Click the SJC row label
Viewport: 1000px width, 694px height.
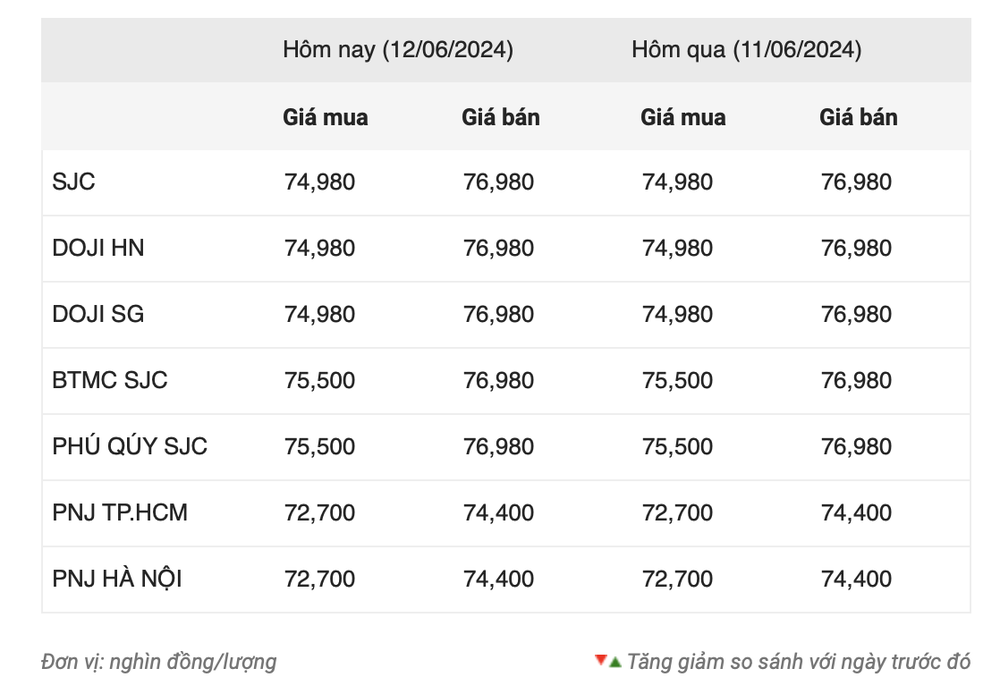[73, 182]
